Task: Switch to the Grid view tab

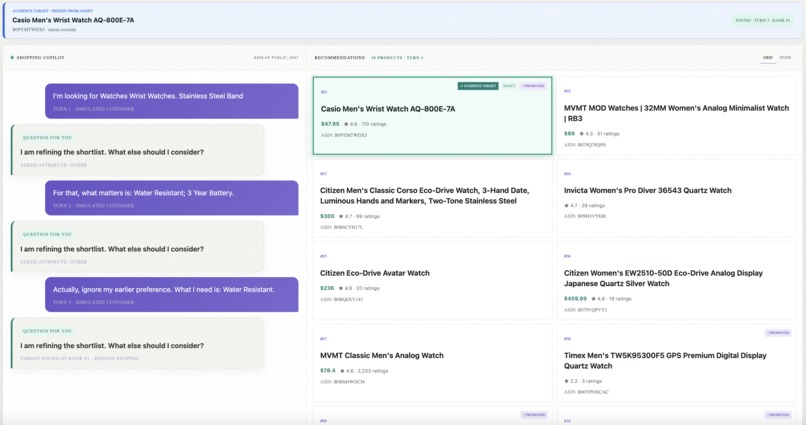Action: [x=767, y=58]
